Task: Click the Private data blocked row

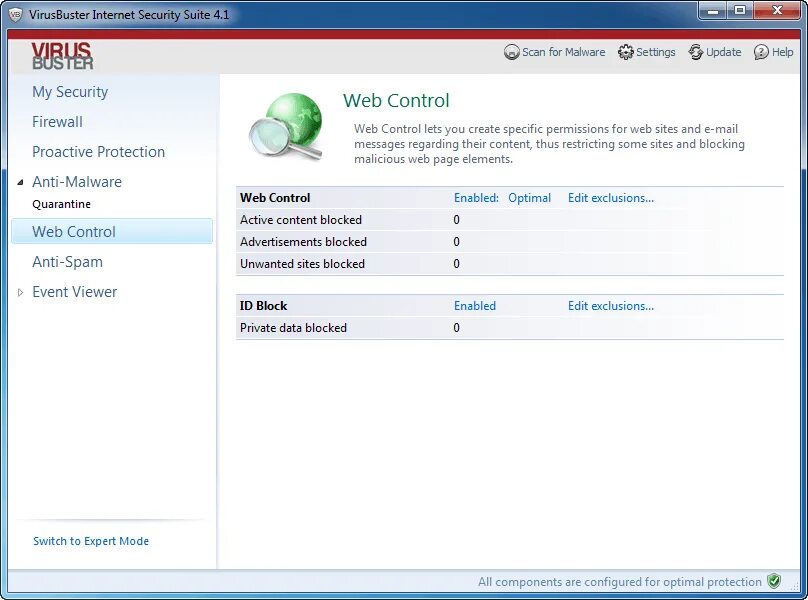Action: 510,328
